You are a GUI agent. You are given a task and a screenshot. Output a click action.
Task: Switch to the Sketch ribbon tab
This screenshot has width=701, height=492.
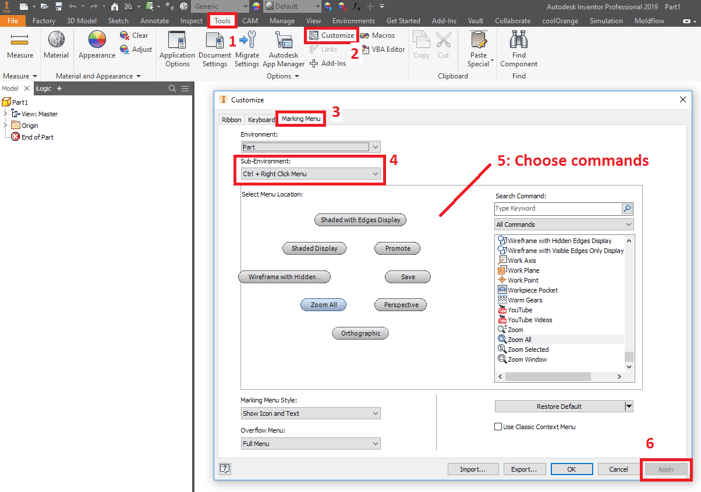tap(118, 21)
